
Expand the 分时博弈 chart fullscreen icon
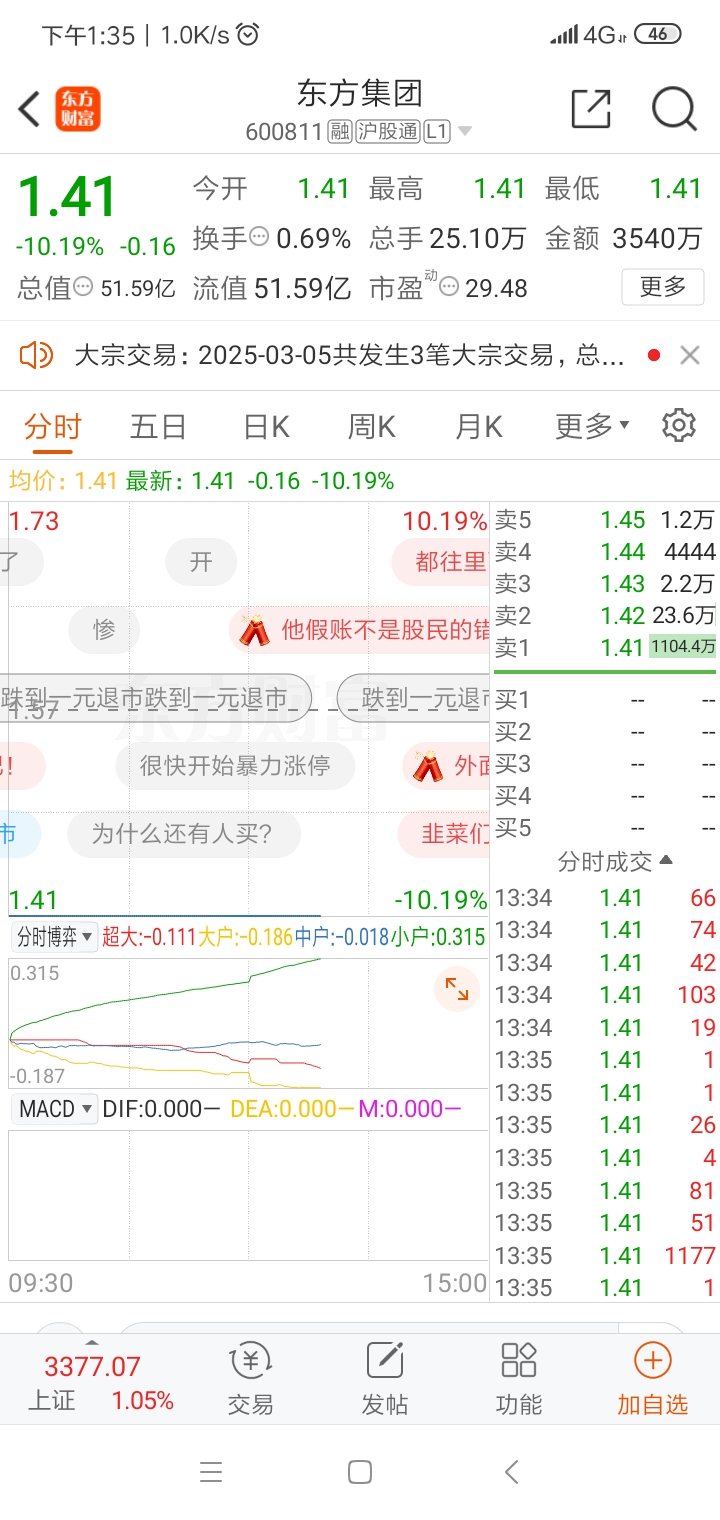point(457,990)
